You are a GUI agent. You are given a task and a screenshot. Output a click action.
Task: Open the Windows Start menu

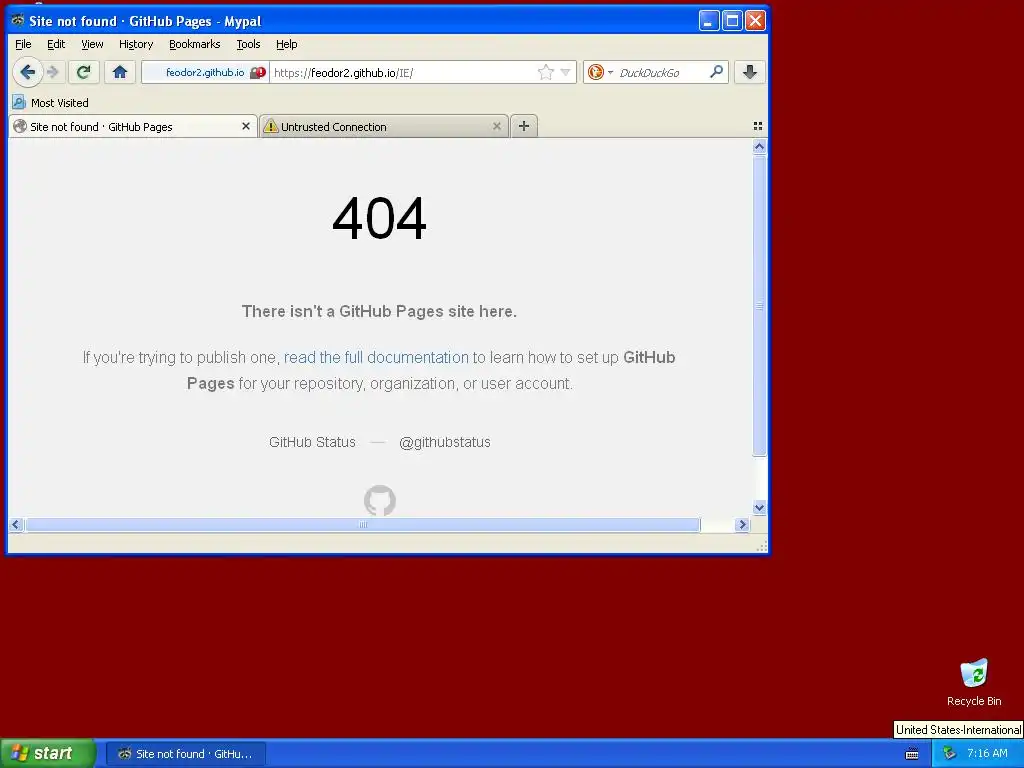(x=48, y=753)
